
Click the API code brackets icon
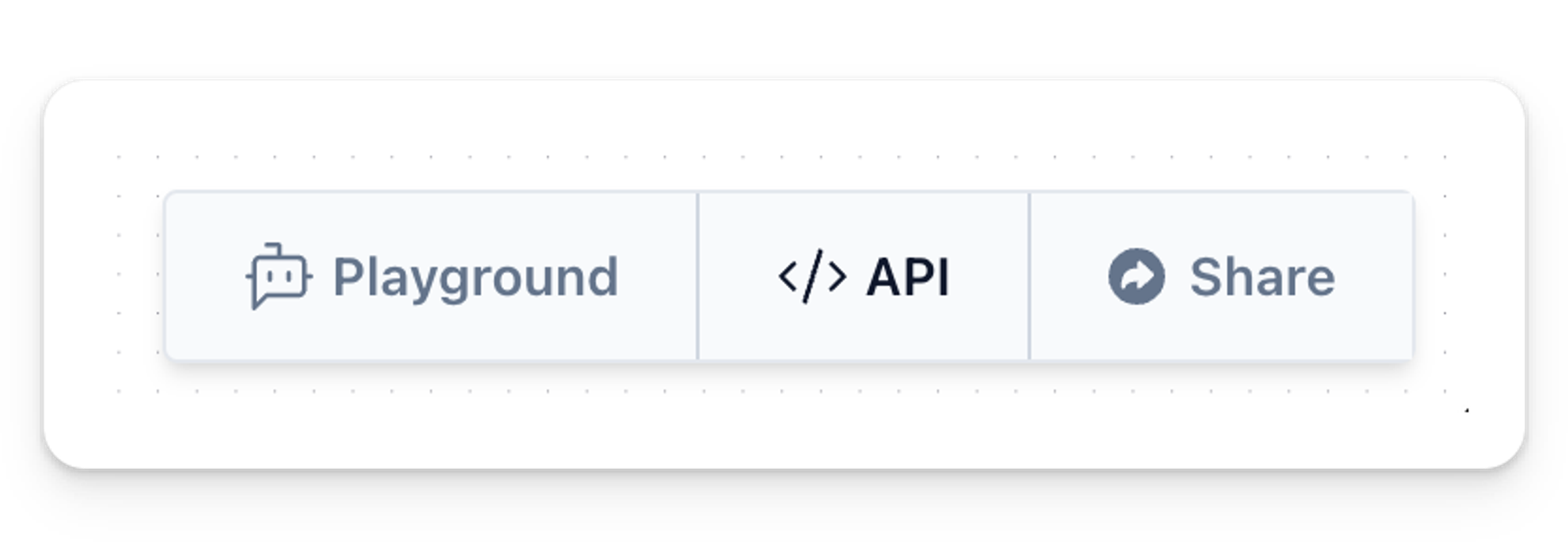[812, 276]
